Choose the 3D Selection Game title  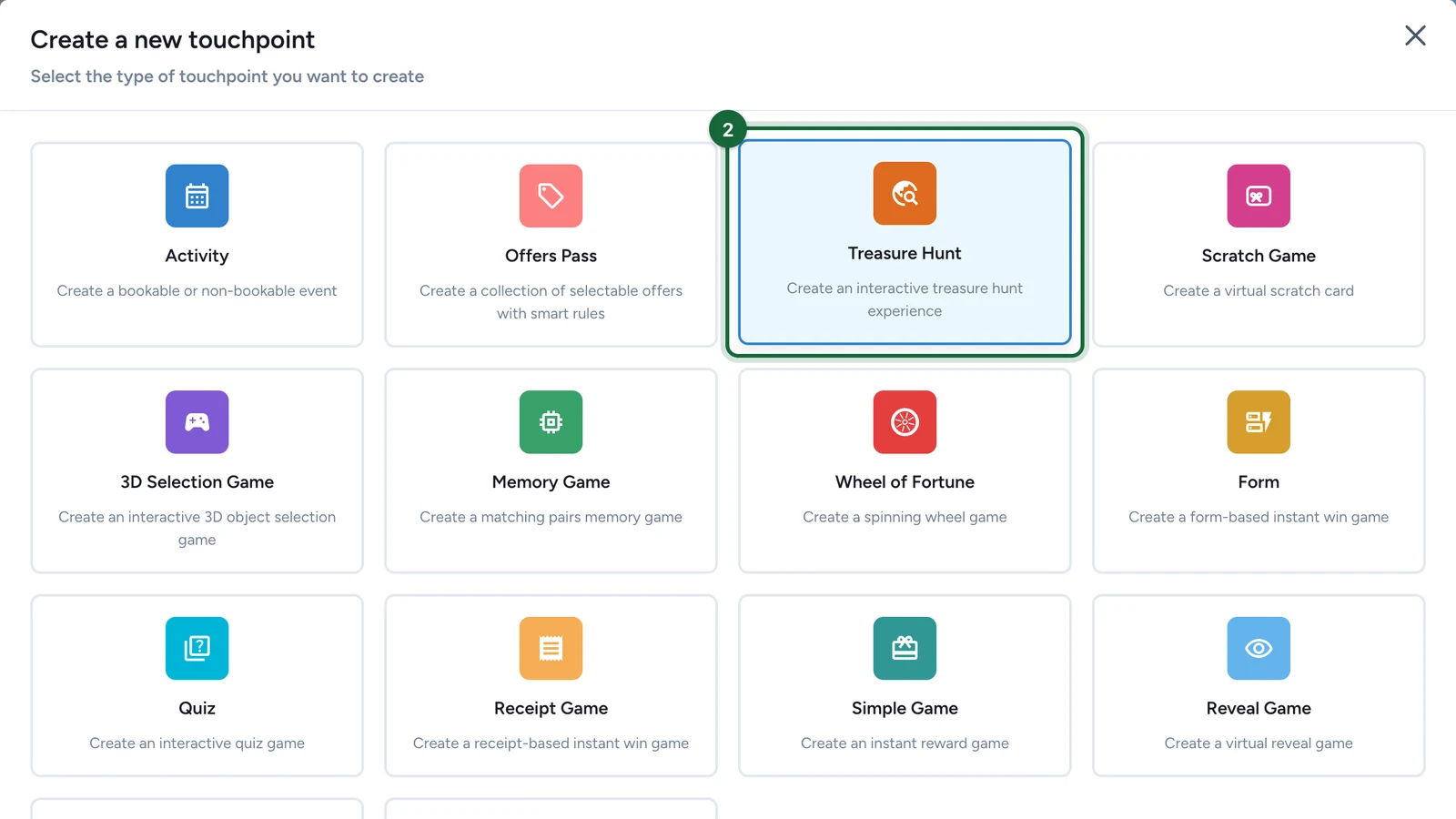click(x=197, y=482)
